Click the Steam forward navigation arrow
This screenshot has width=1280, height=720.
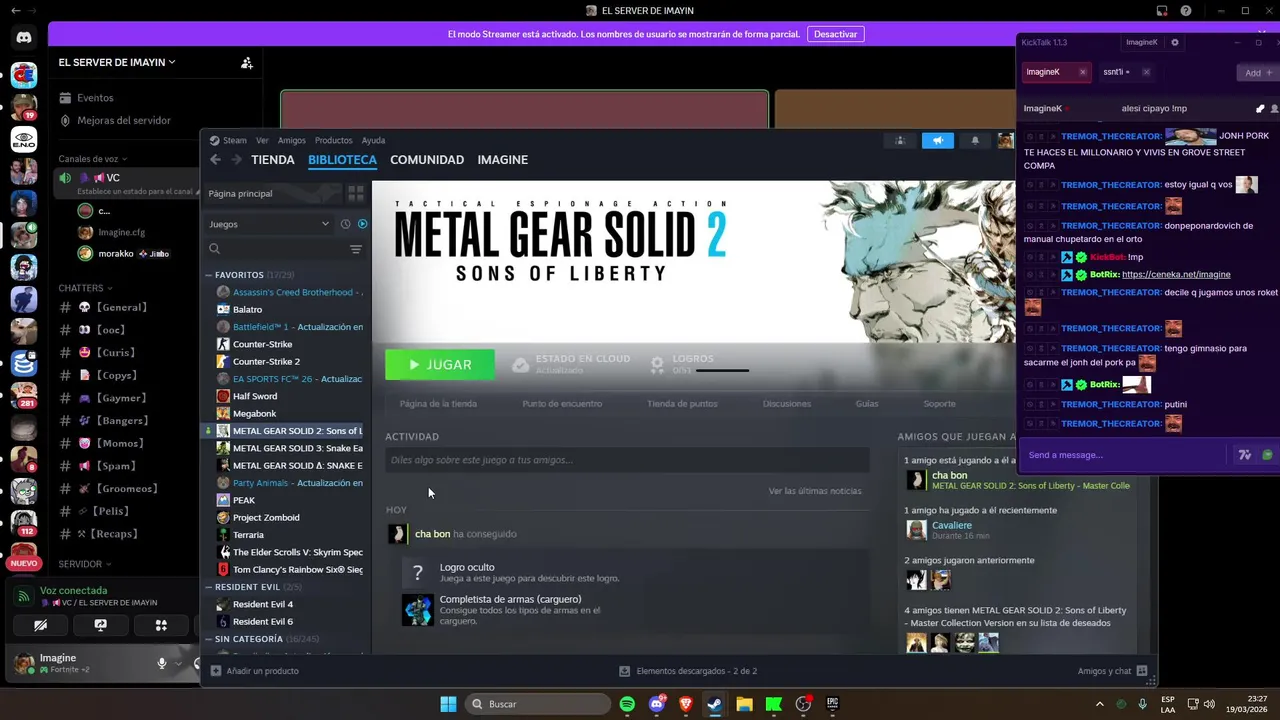236,160
